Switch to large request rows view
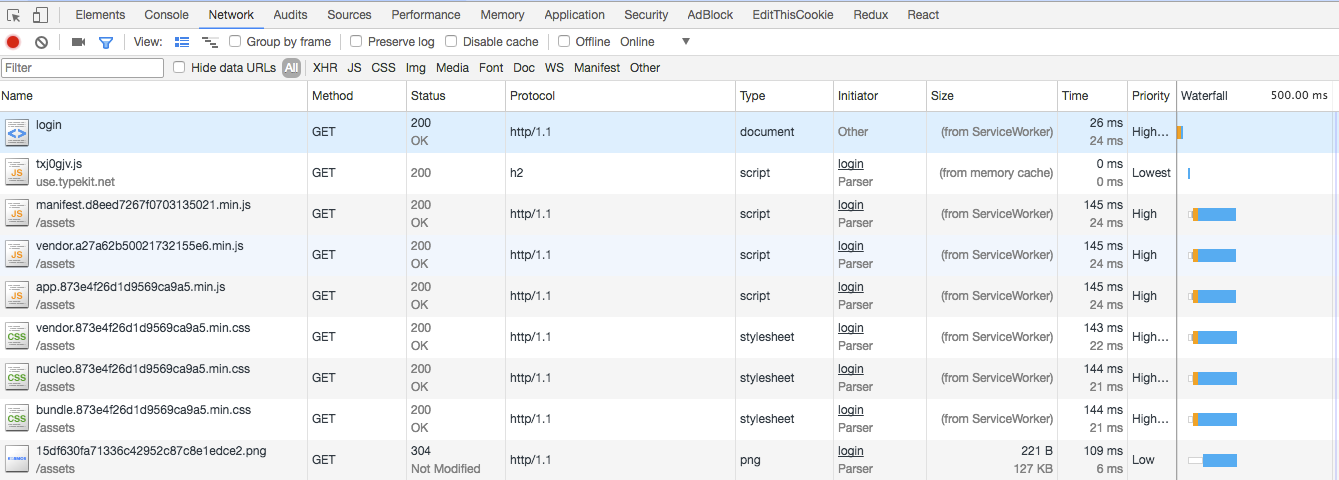The height and width of the screenshot is (480, 1339). 182,42
